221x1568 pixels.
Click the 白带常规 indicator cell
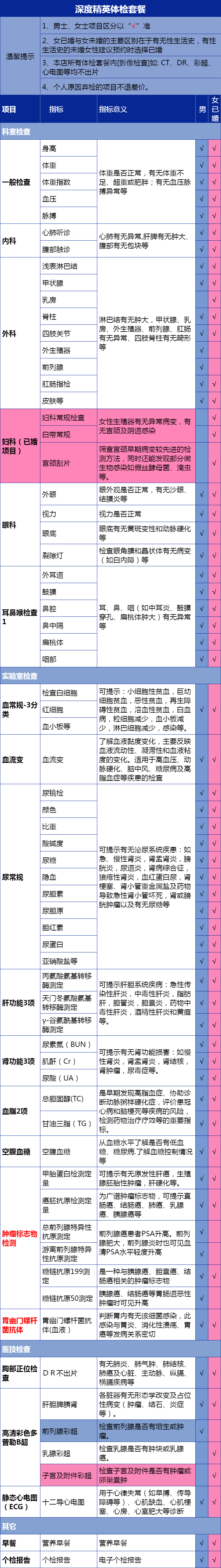tap(69, 435)
